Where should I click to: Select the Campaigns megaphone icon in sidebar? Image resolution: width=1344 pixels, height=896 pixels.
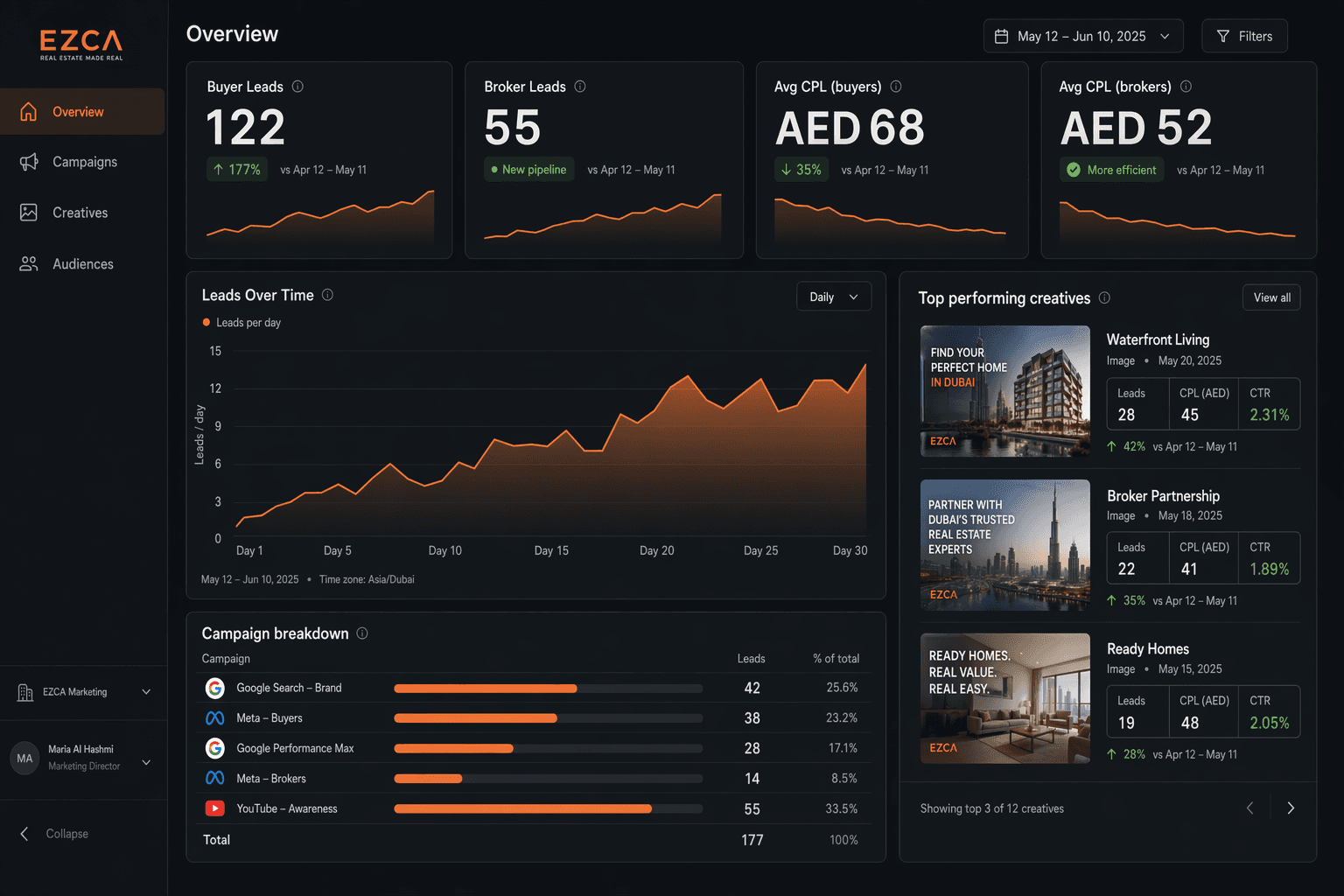29,162
